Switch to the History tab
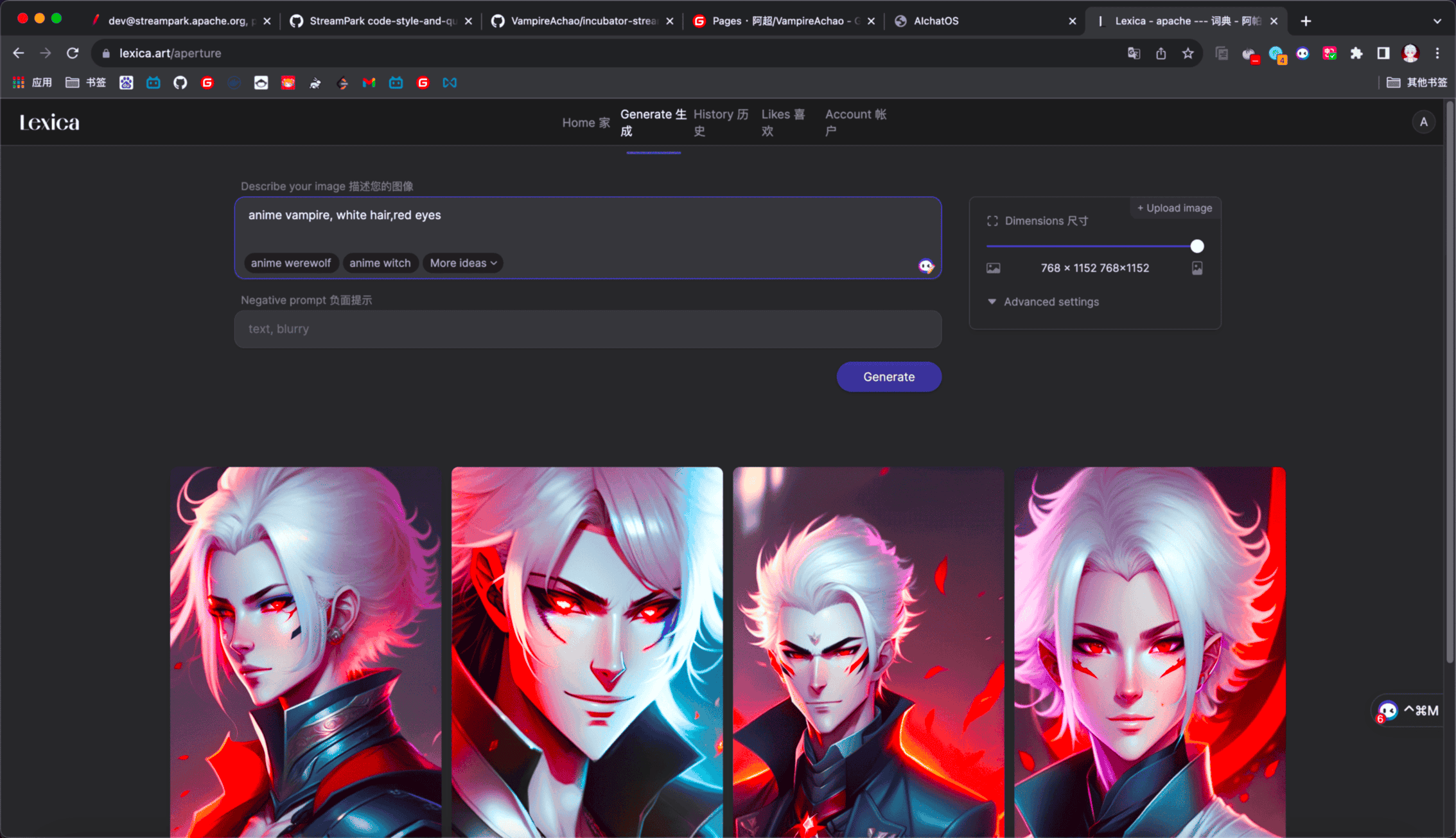Image resolution: width=1456 pixels, height=838 pixels. tap(720, 122)
